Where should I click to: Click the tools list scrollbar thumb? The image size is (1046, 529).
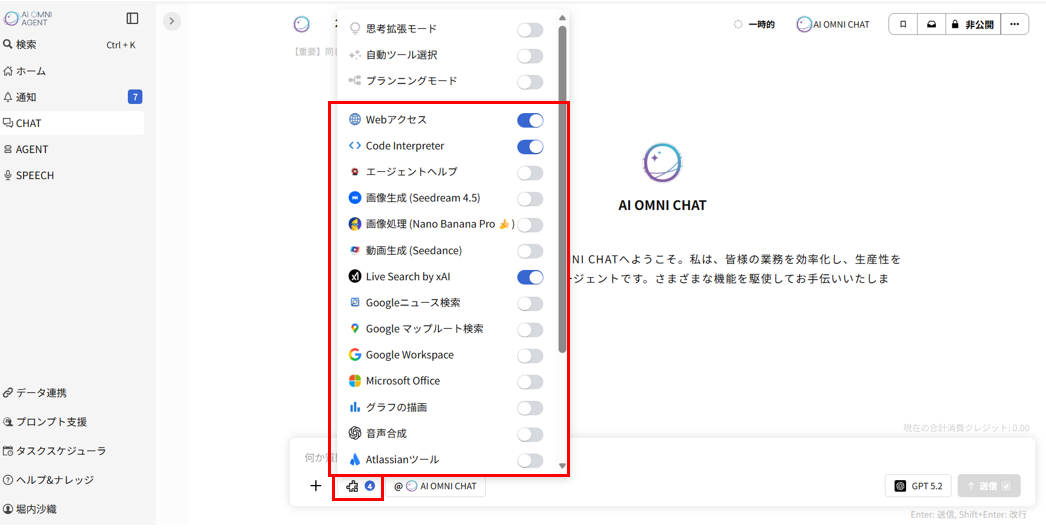click(x=562, y=189)
